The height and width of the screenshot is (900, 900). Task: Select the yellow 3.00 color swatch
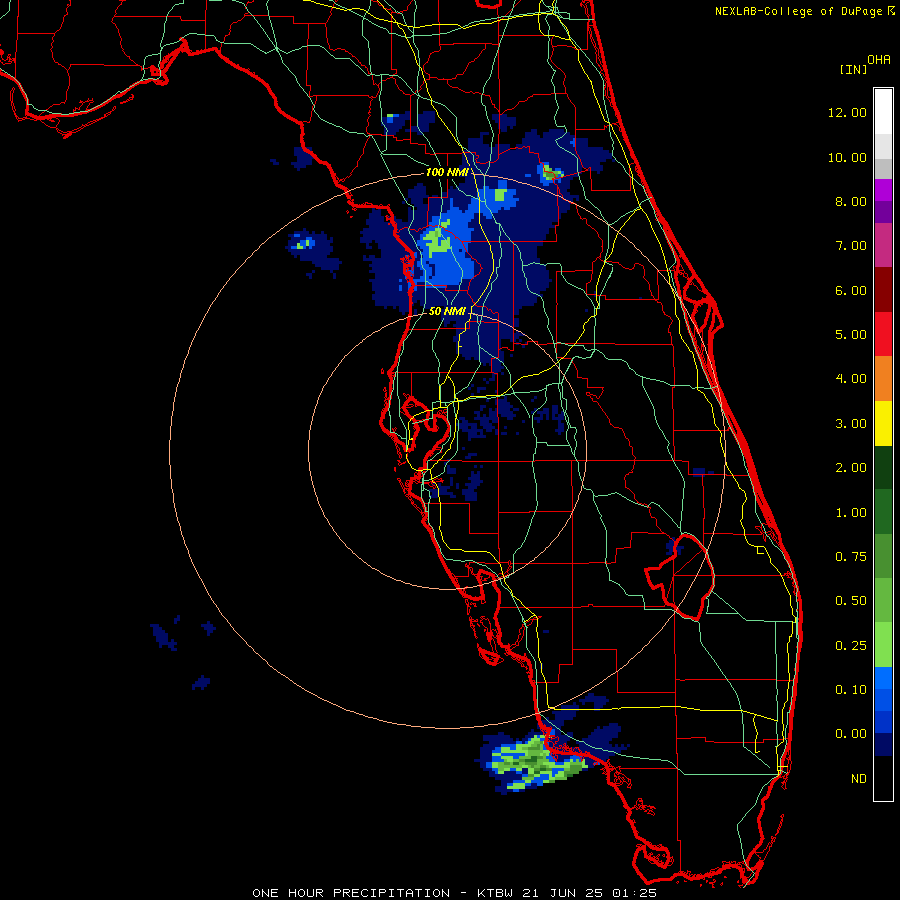click(883, 423)
